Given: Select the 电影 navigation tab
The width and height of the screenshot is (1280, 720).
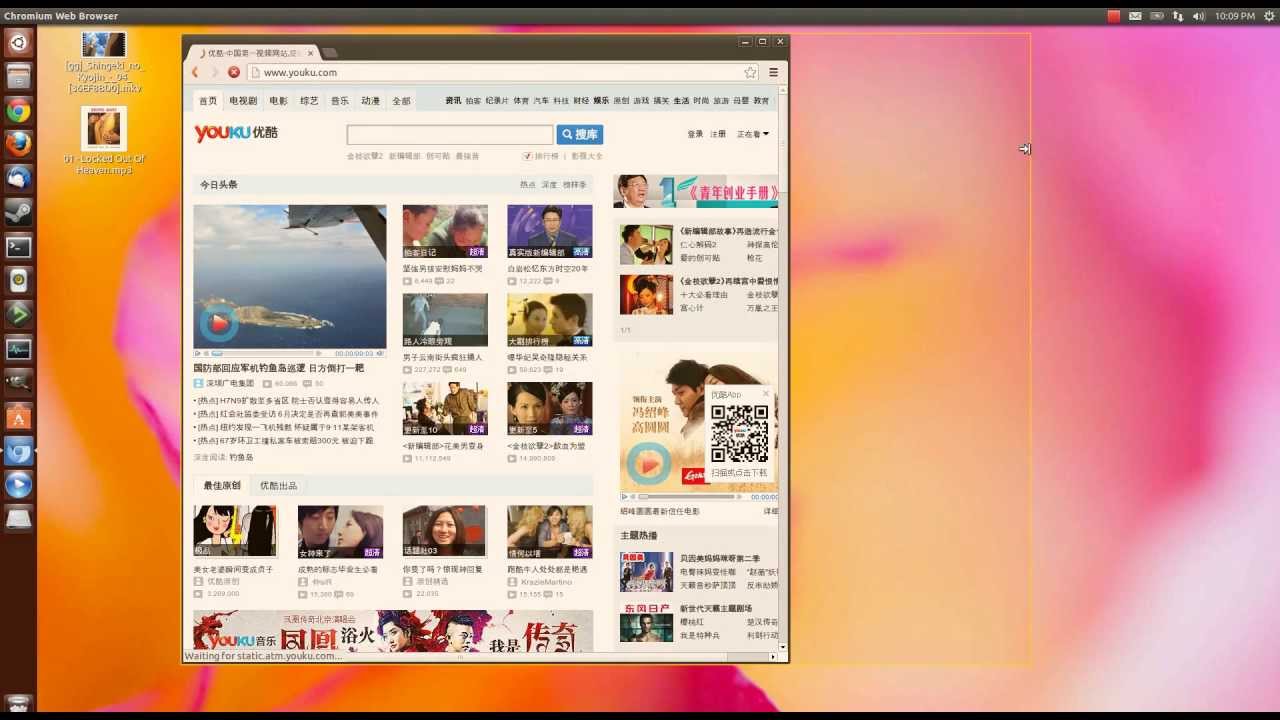Looking at the screenshot, I should [278, 101].
